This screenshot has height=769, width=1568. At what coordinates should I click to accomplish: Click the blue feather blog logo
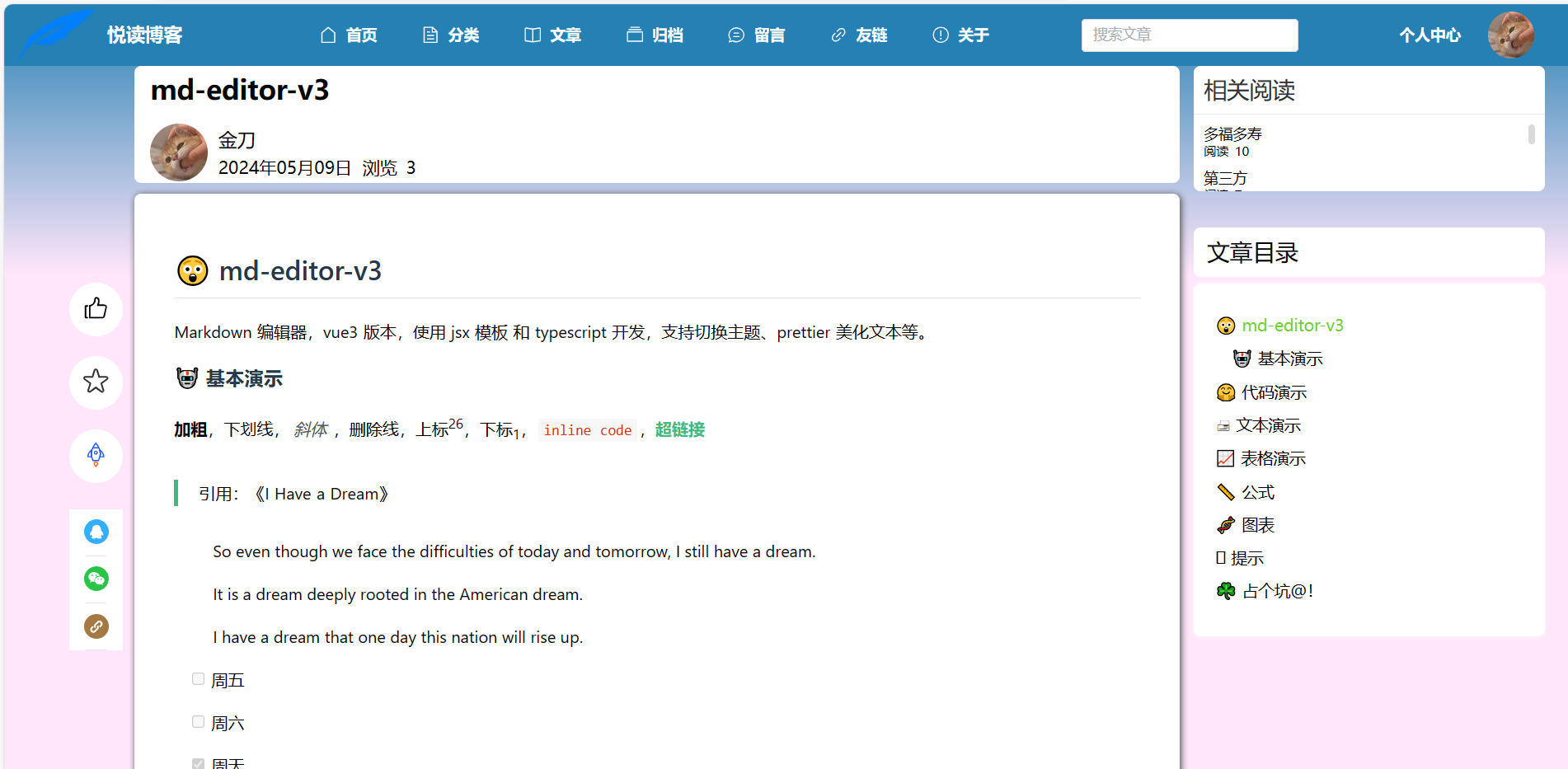(x=56, y=33)
